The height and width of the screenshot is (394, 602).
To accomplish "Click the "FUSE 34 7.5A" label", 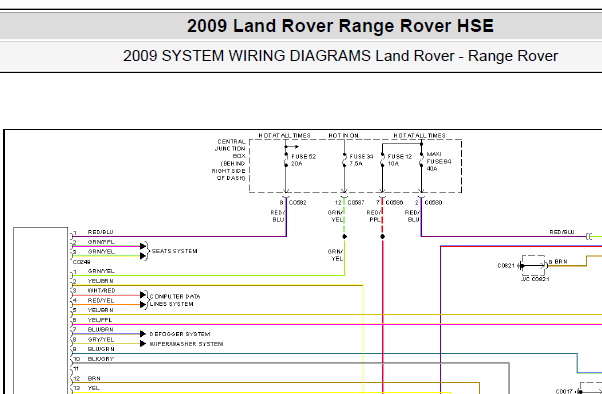I will coord(361,160).
